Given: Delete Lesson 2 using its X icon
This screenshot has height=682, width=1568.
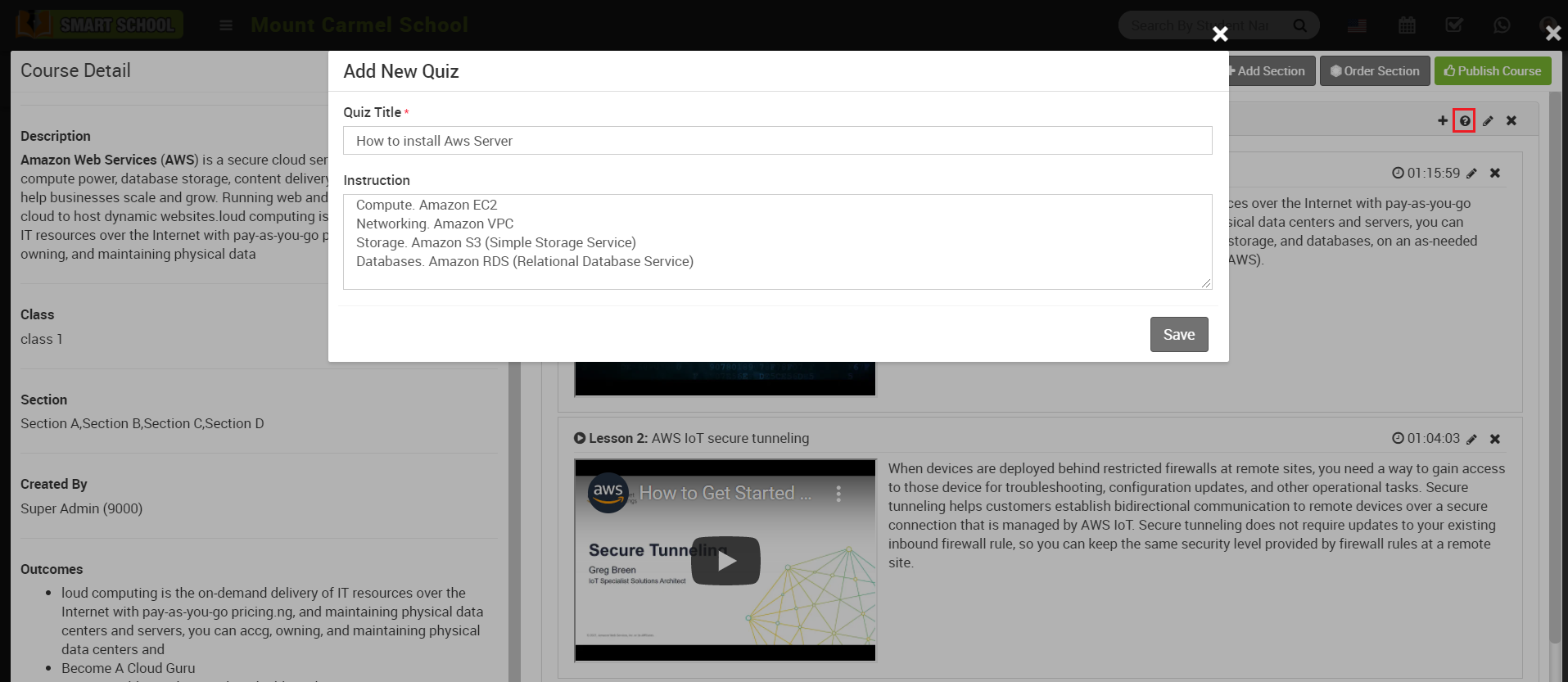Looking at the screenshot, I should tap(1495, 440).
